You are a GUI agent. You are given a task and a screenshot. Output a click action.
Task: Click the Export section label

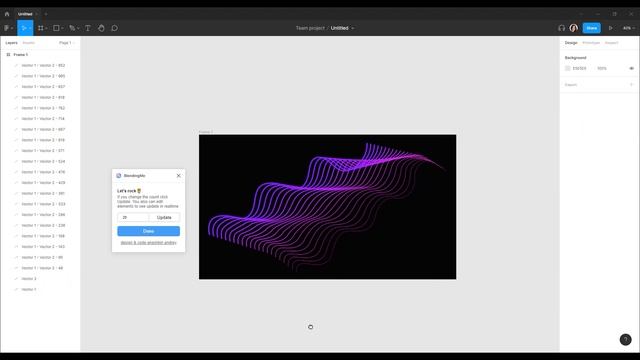coord(571,85)
